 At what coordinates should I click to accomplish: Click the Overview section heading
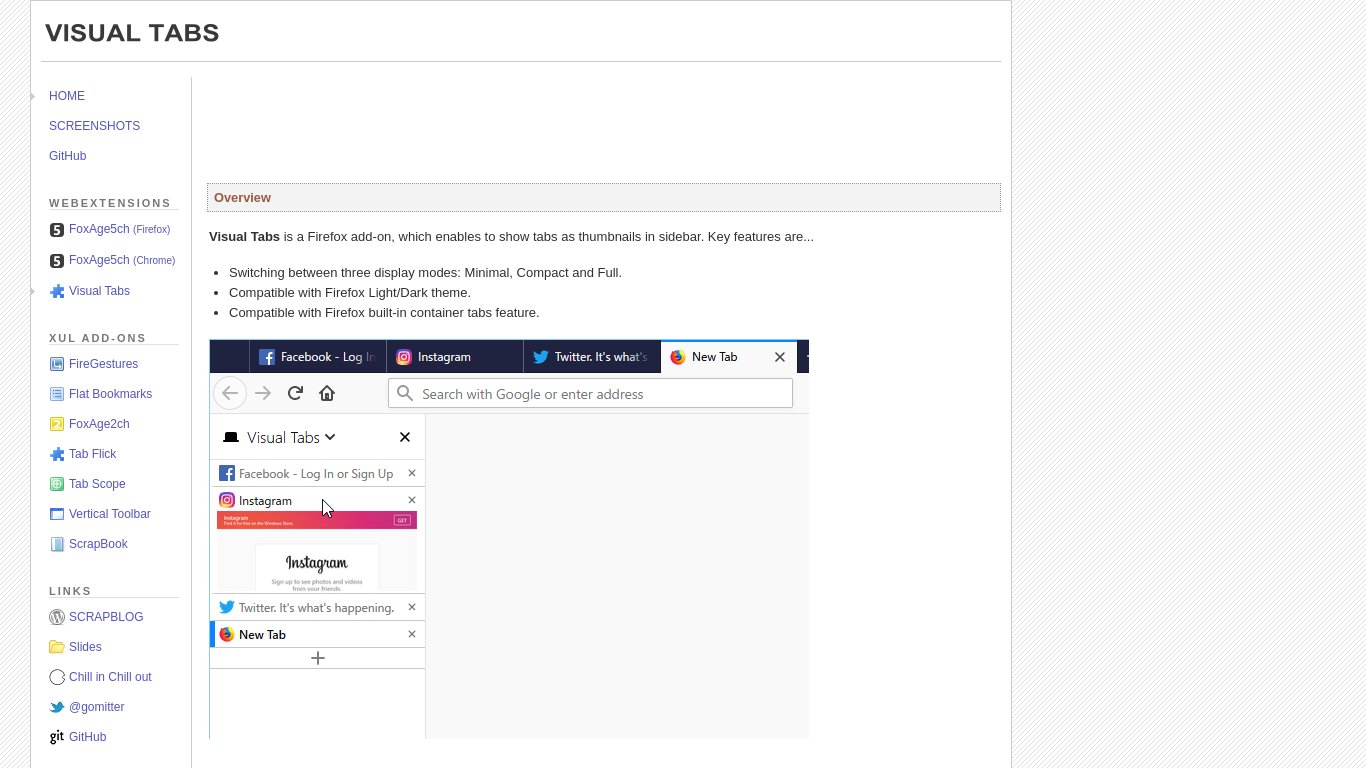(x=242, y=198)
